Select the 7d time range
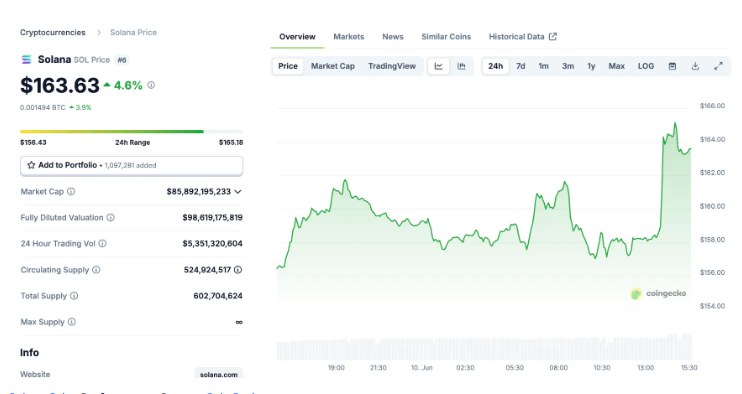This screenshot has width=742, height=394. (x=521, y=66)
